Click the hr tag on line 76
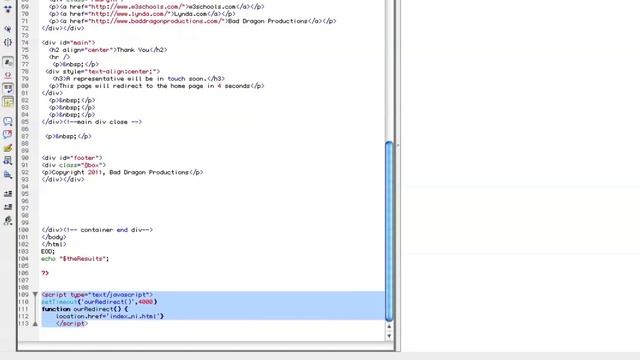This screenshot has width=640, height=360. [59, 57]
